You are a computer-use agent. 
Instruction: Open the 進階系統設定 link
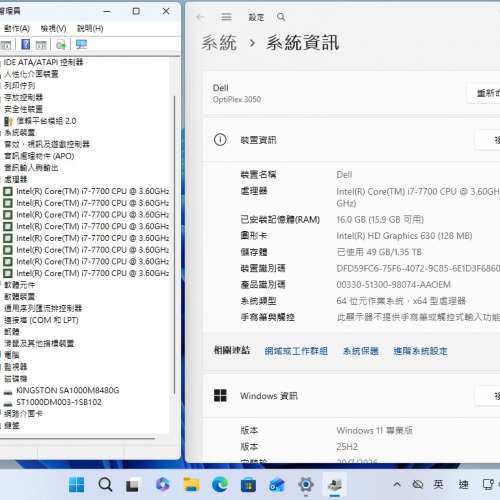point(420,351)
